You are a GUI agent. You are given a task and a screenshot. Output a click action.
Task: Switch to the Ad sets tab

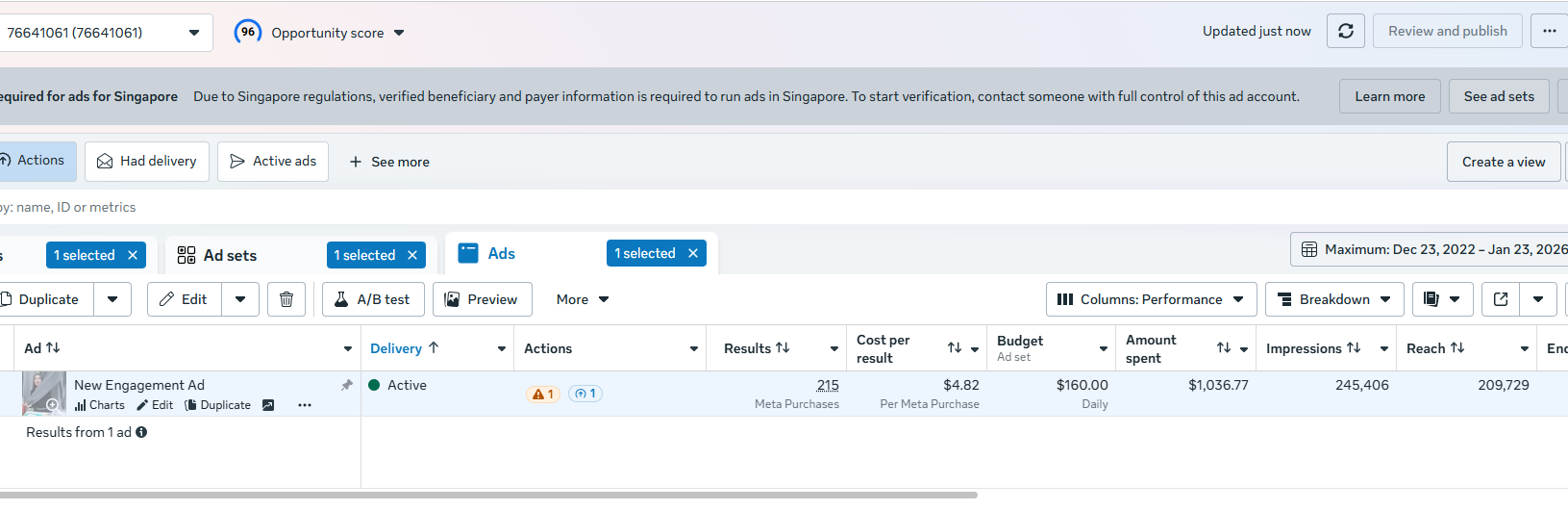click(231, 255)
